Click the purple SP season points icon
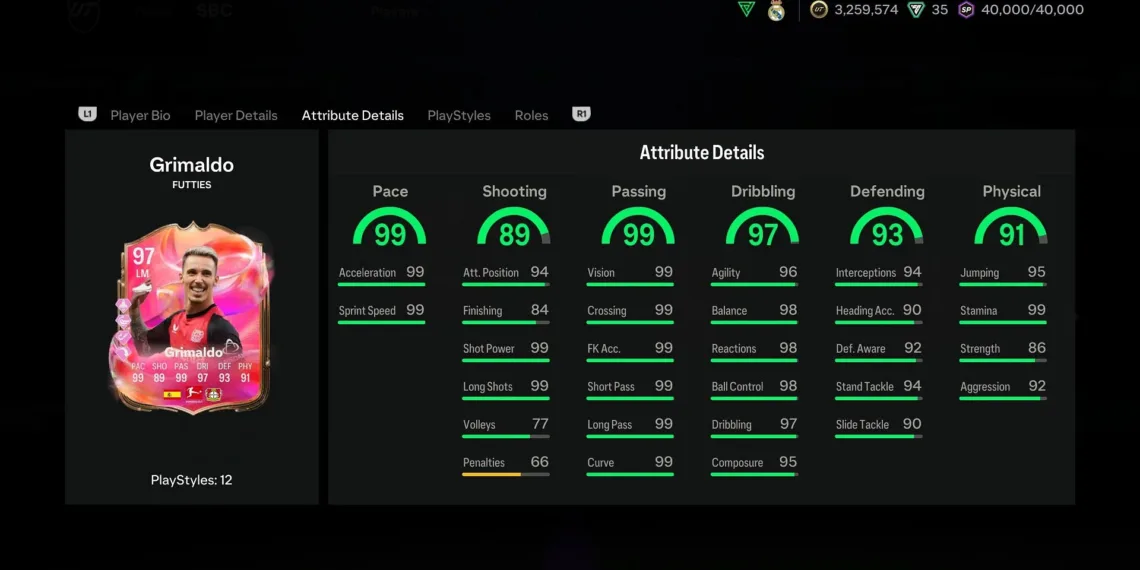Viewport: 1140px width, 570px height. (x=966, y=10)
